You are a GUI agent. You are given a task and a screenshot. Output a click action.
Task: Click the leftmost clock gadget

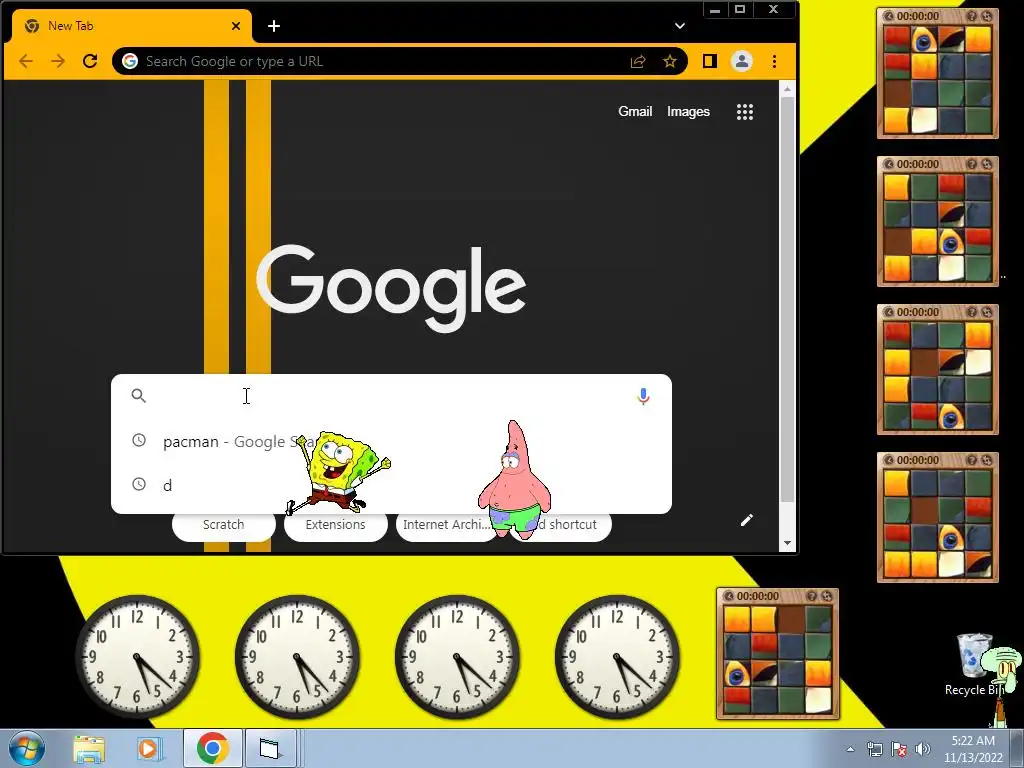(x=137, y=656)
